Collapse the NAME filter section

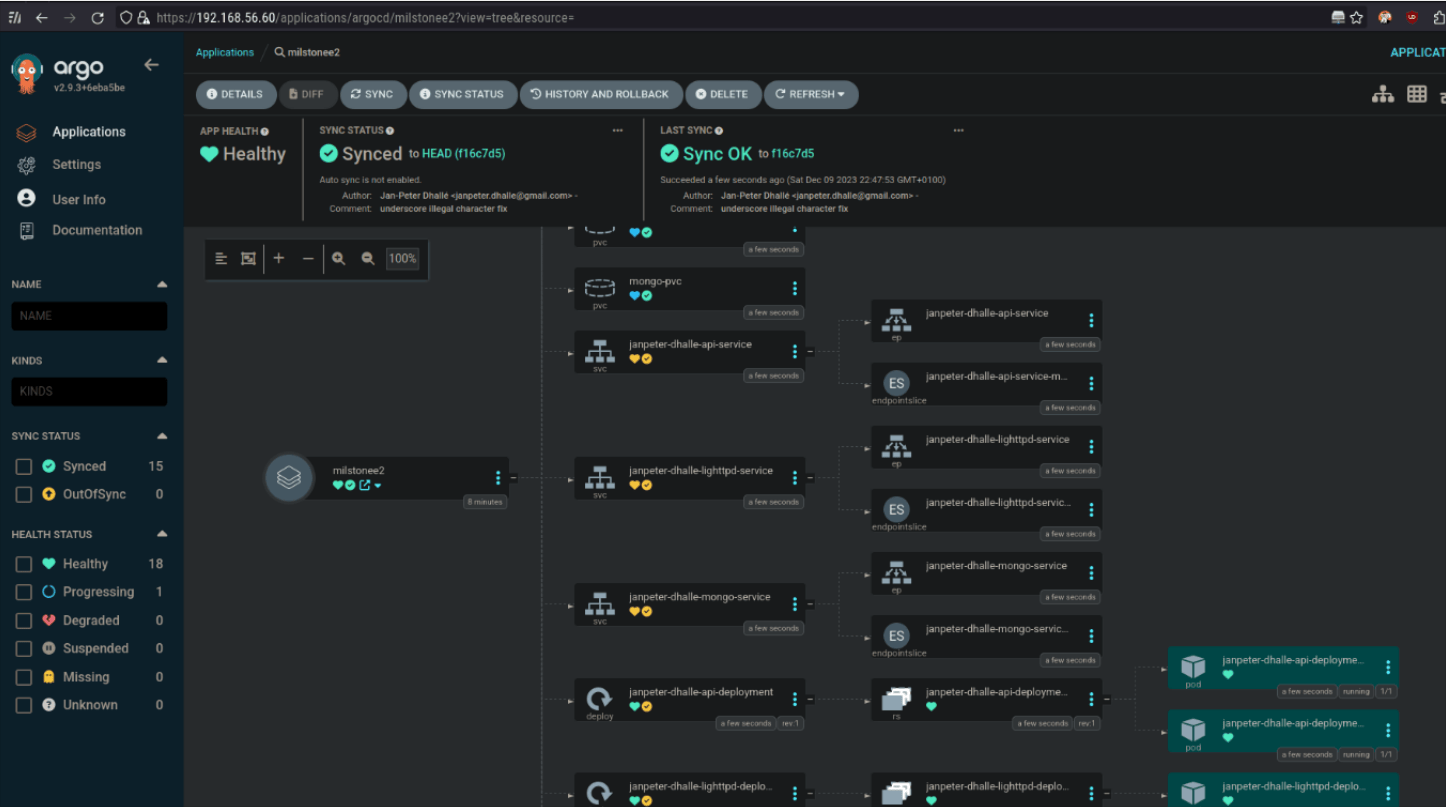(x=162, y=285)
